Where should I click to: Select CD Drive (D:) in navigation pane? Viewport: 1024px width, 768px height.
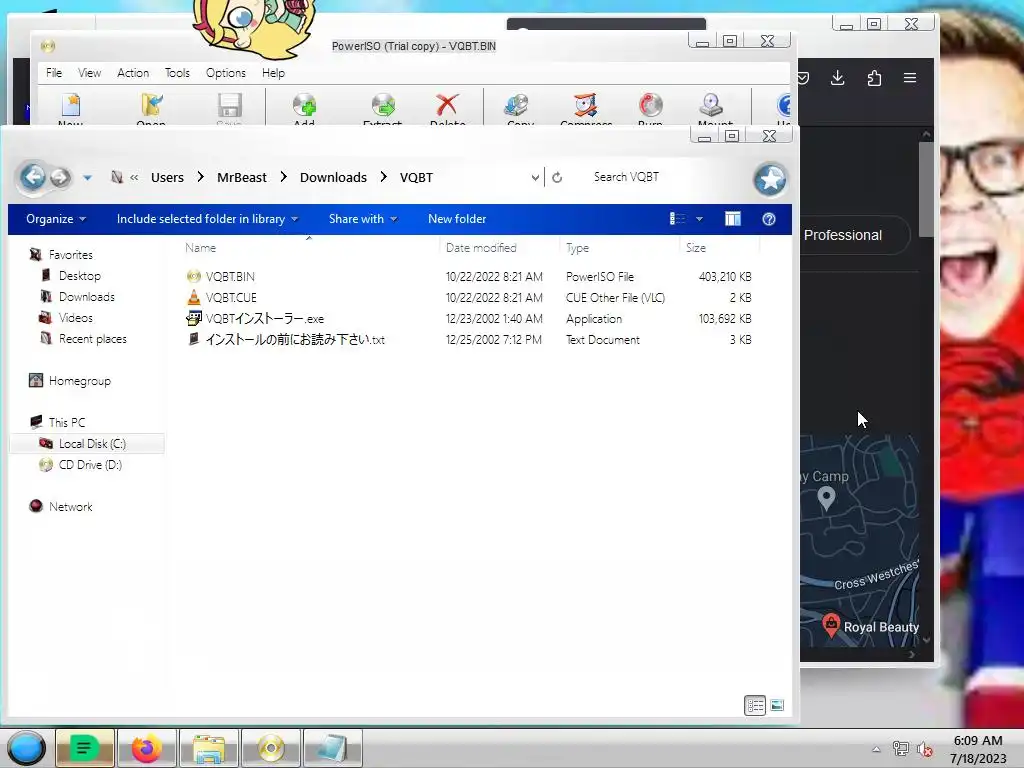click(90, 464)
